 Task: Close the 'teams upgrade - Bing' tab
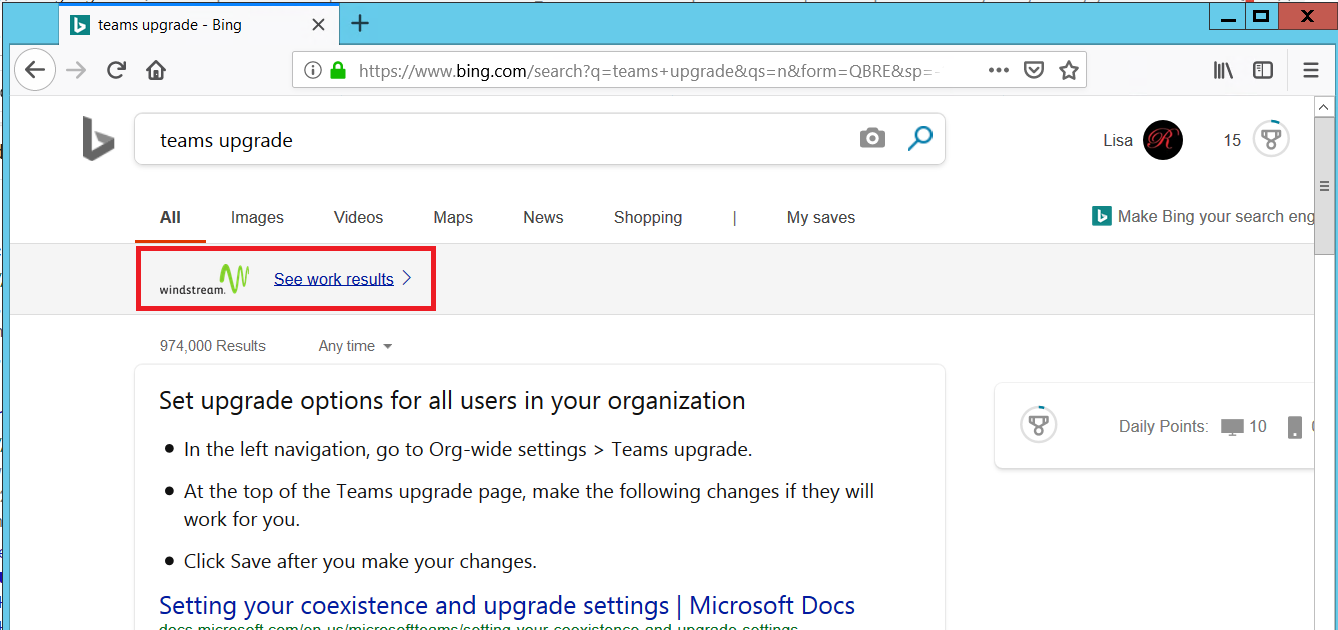click(x=318, y=25)
